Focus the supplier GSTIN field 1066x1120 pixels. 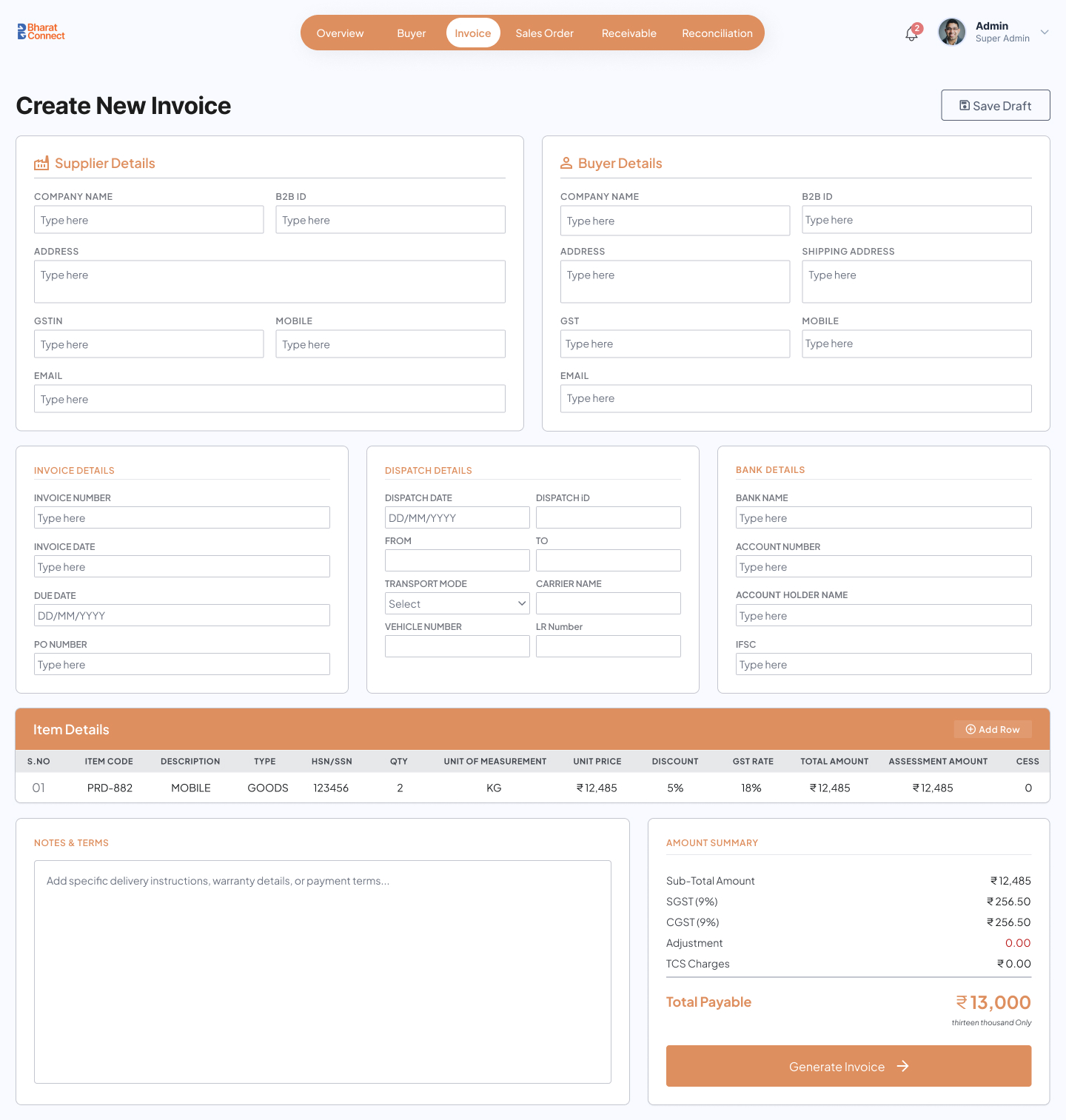[149, 344]
